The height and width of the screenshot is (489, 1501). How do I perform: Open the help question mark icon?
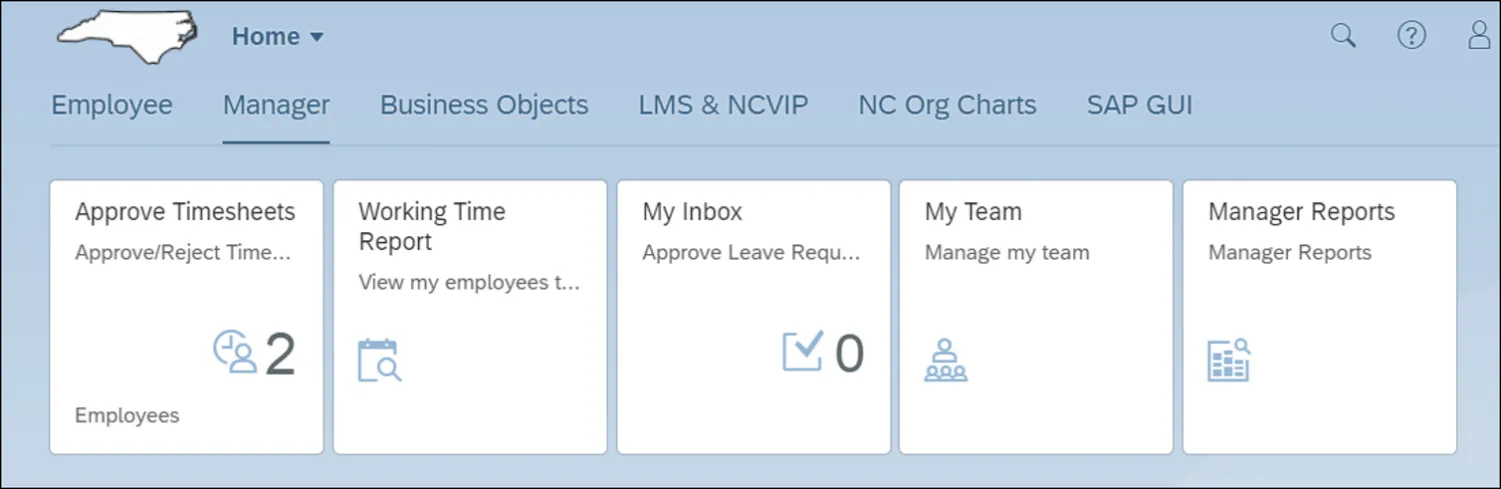pyautogui.click(x=1411, y=36)
